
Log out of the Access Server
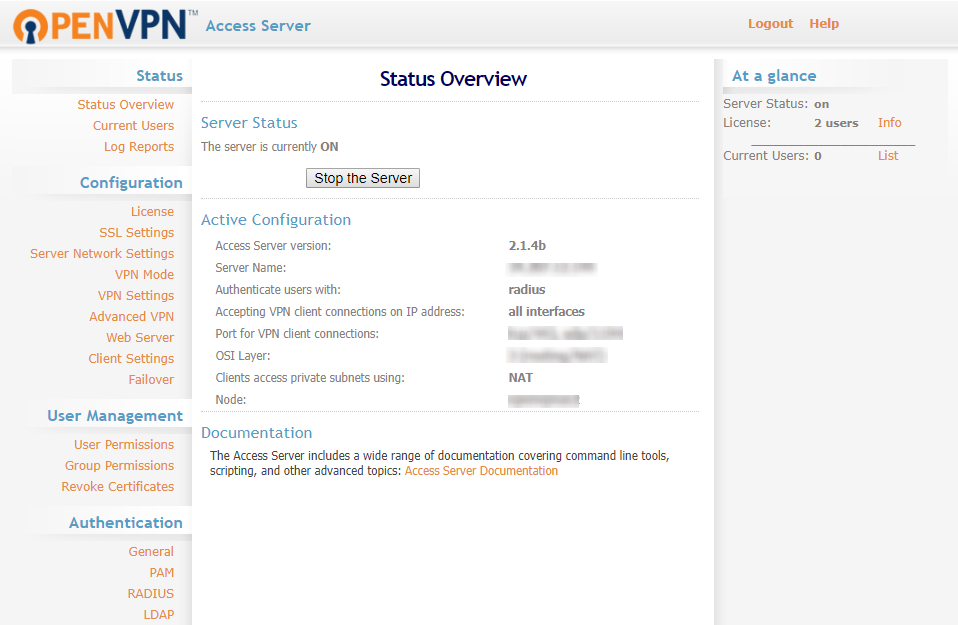(x=770, y=23)
